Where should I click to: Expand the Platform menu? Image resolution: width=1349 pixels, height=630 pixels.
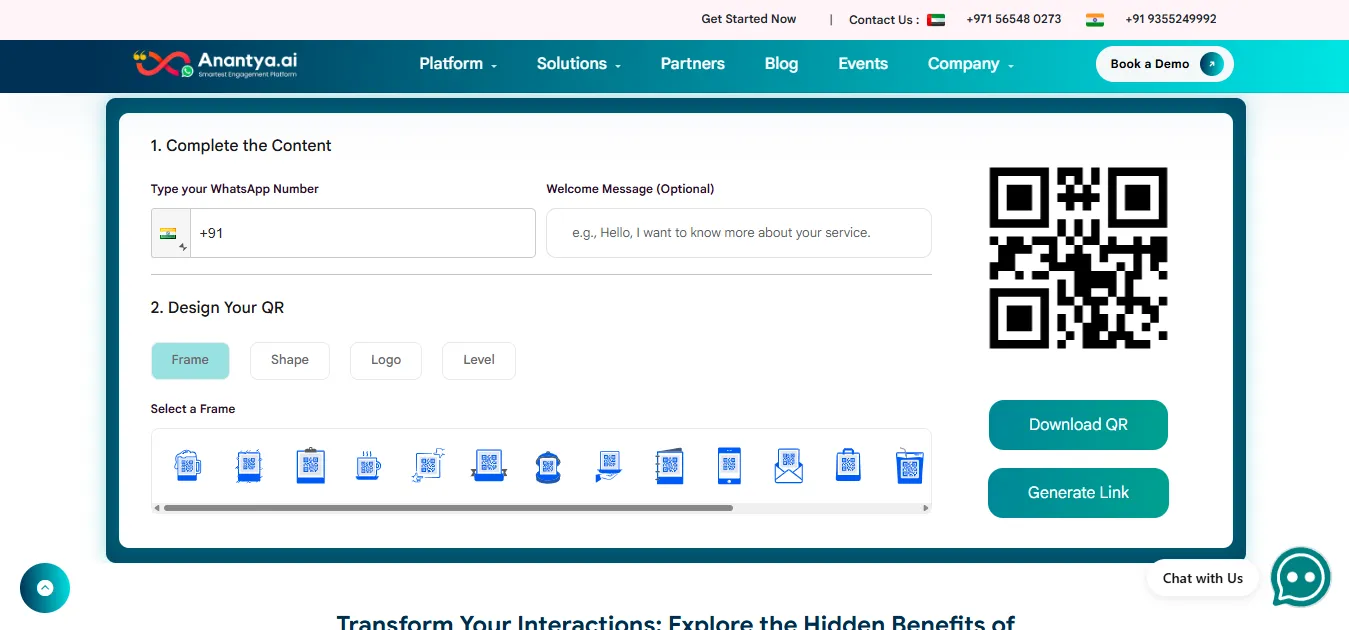458,64
